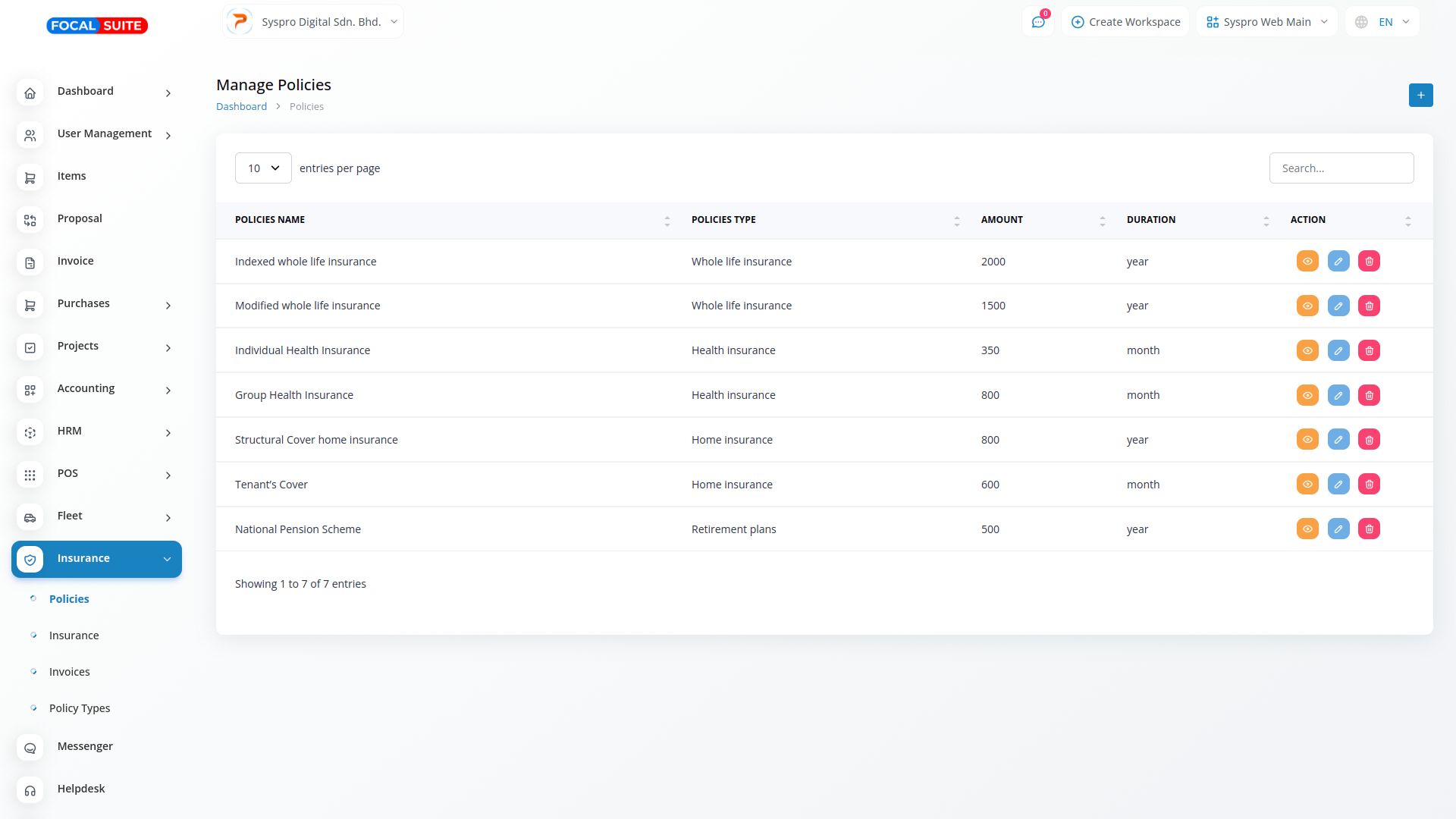Click the policies Search input field

click(1341, 168)
